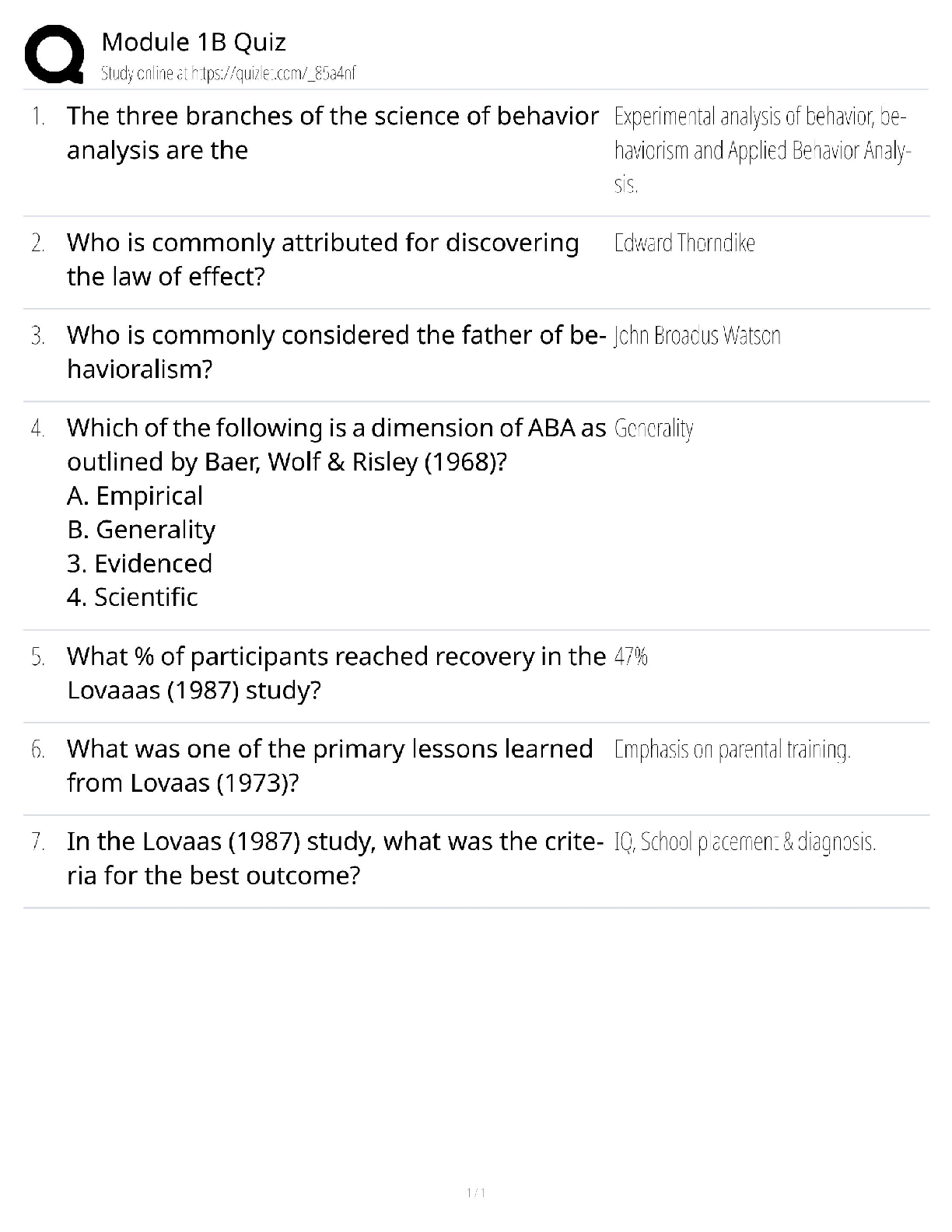Select the Lovaas (1973) lessons question

pyautogui.click(x=330, y=765)
